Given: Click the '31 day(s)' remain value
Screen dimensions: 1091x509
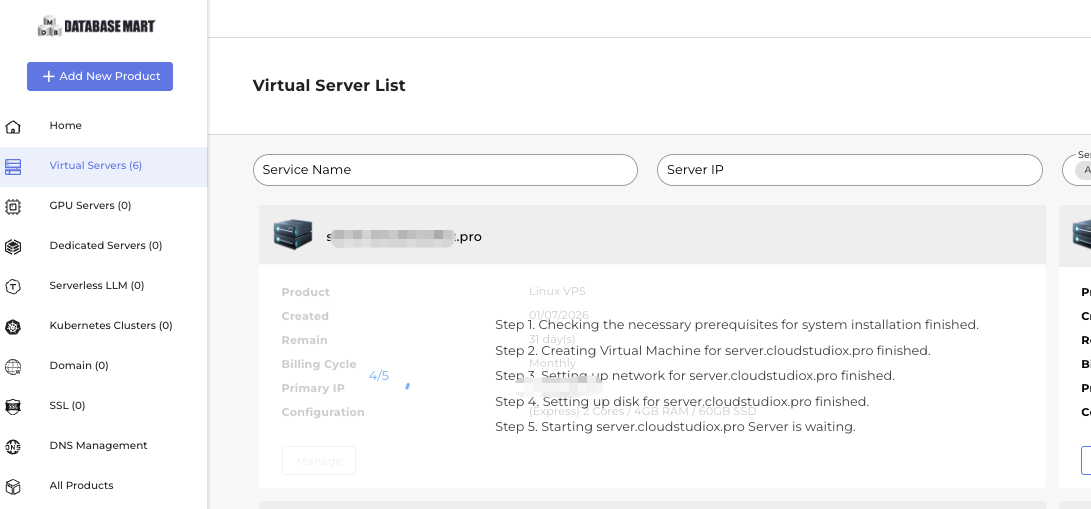Looking at the screenshot, I should [552, 339].
